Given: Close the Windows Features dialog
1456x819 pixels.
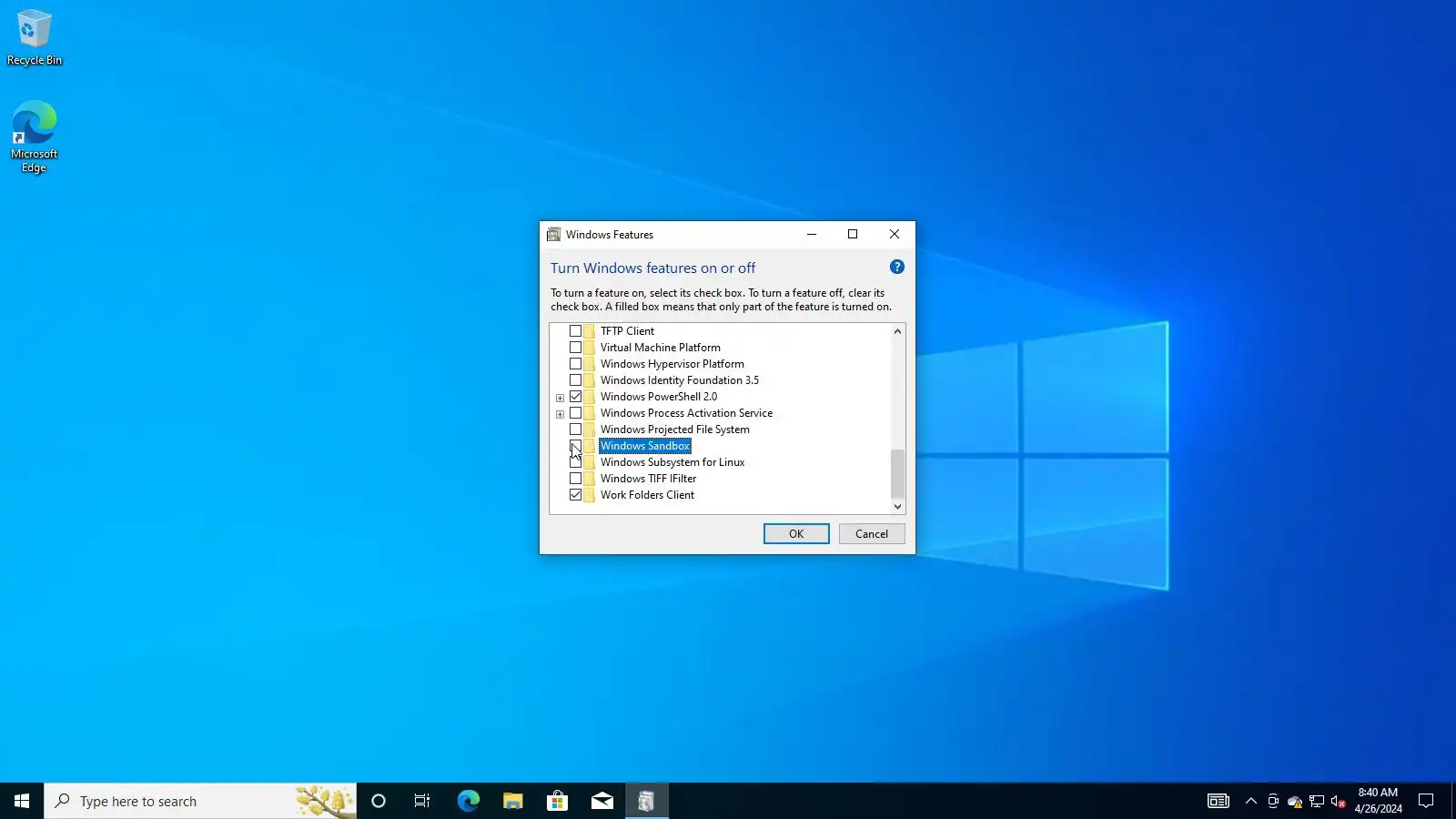Looking at the screenshot, I should 895,235.
